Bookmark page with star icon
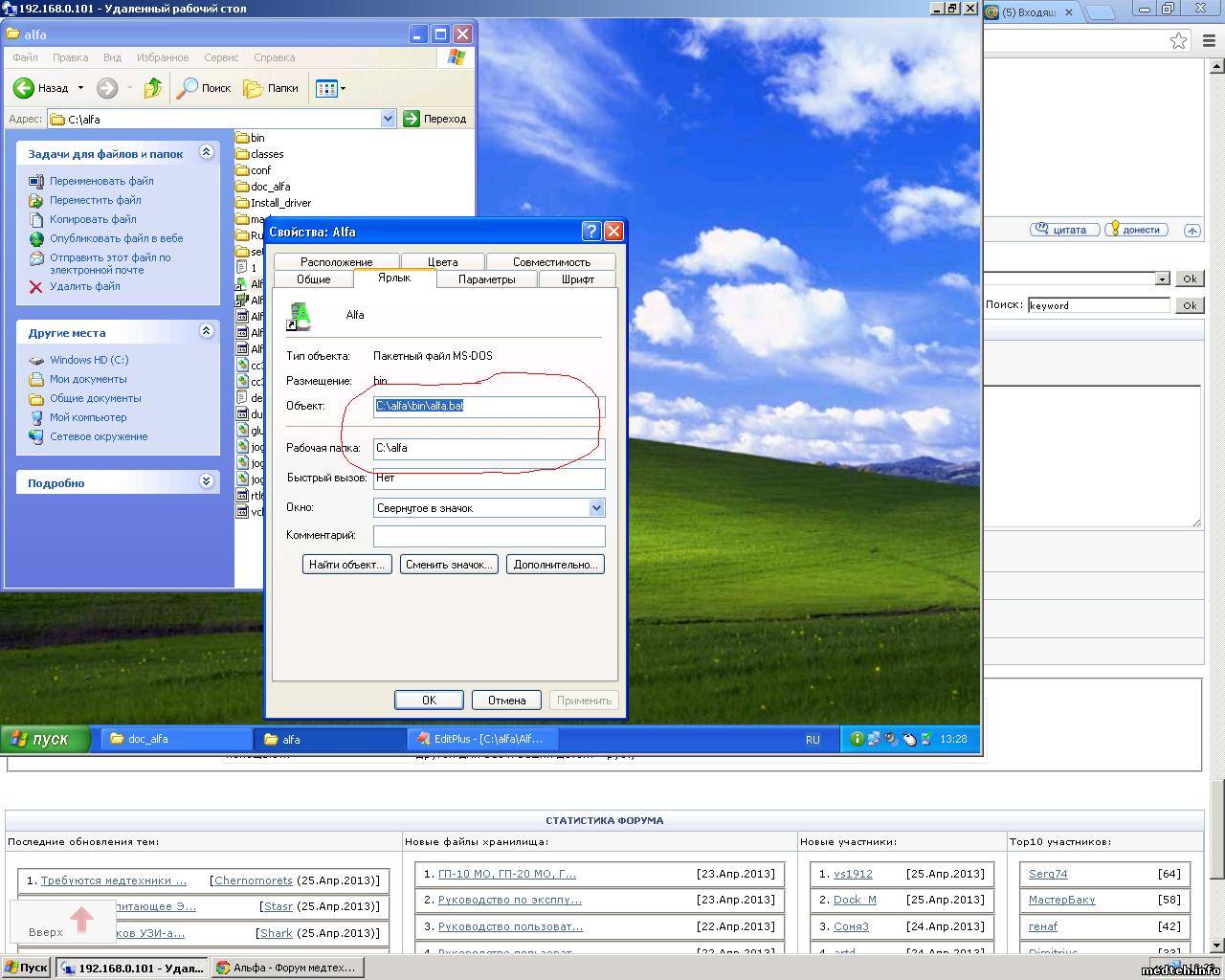This screenshot has width=1225, height=980. coord(1179,40)
